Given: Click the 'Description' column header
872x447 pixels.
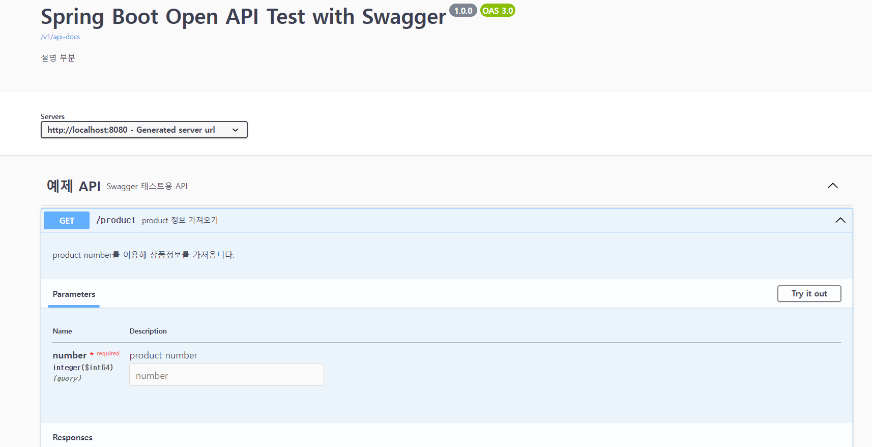Looking at the screenshot, I should pyautogui.click(x=148, y=331).
